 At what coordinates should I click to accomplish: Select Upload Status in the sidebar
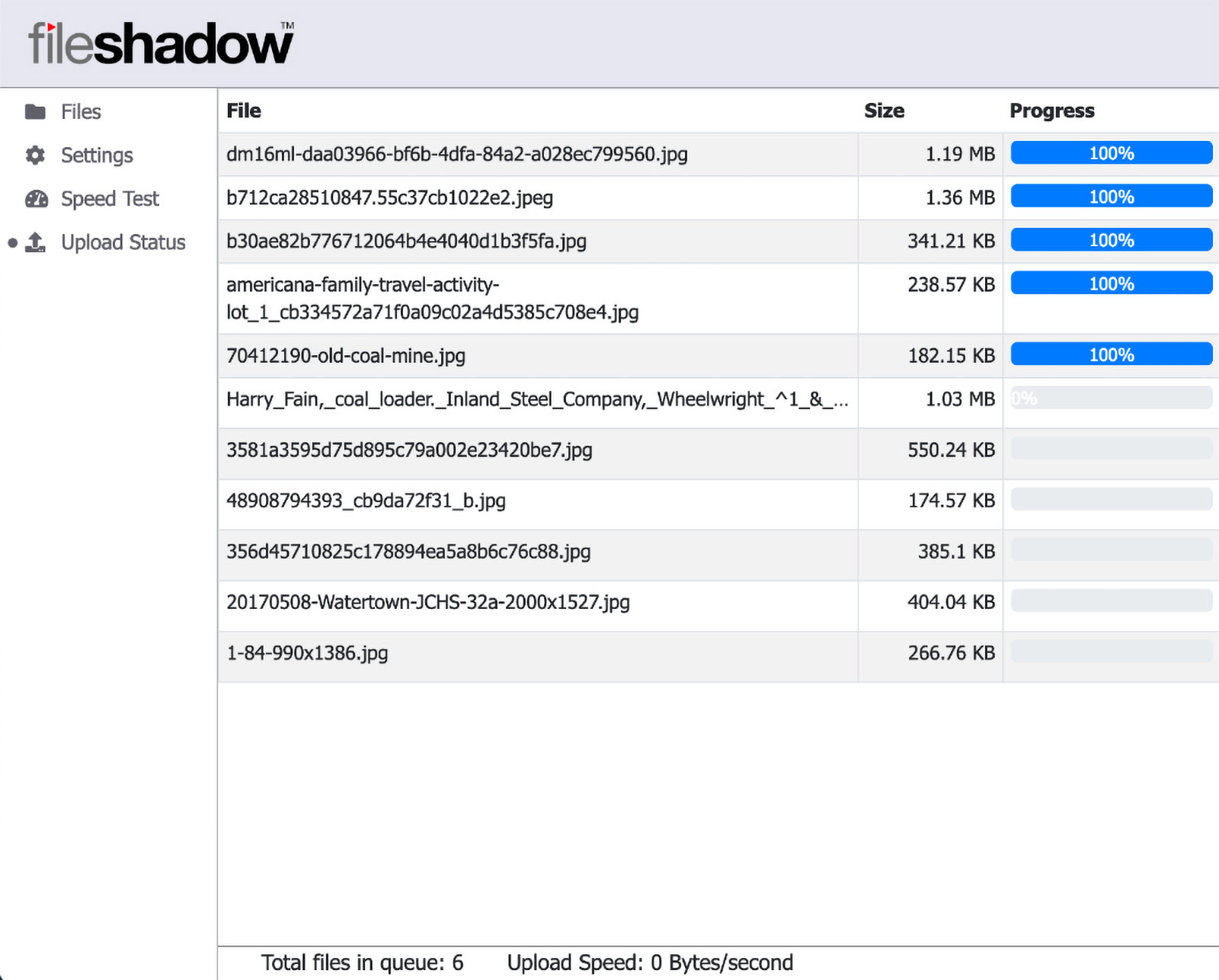[x=123, y=242]
